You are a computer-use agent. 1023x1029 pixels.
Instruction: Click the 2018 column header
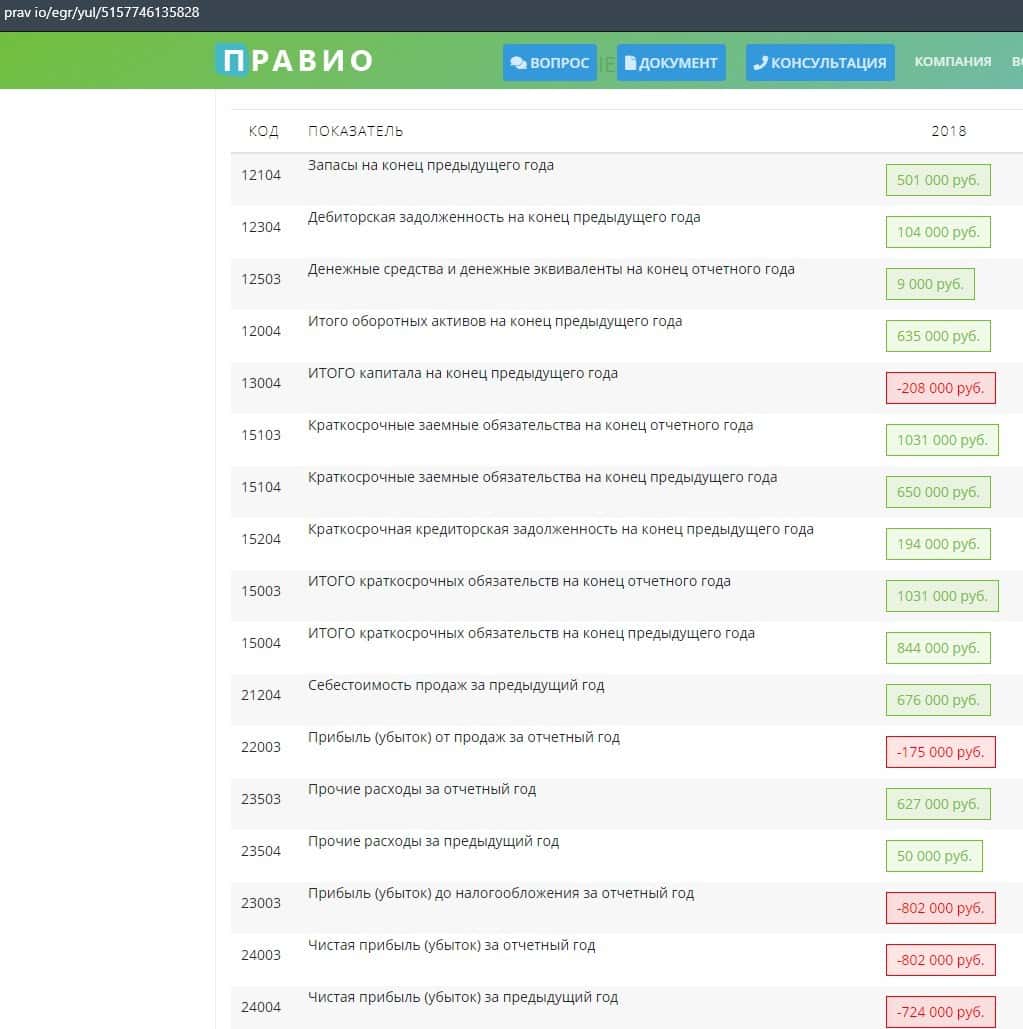(x=949, y=131)
